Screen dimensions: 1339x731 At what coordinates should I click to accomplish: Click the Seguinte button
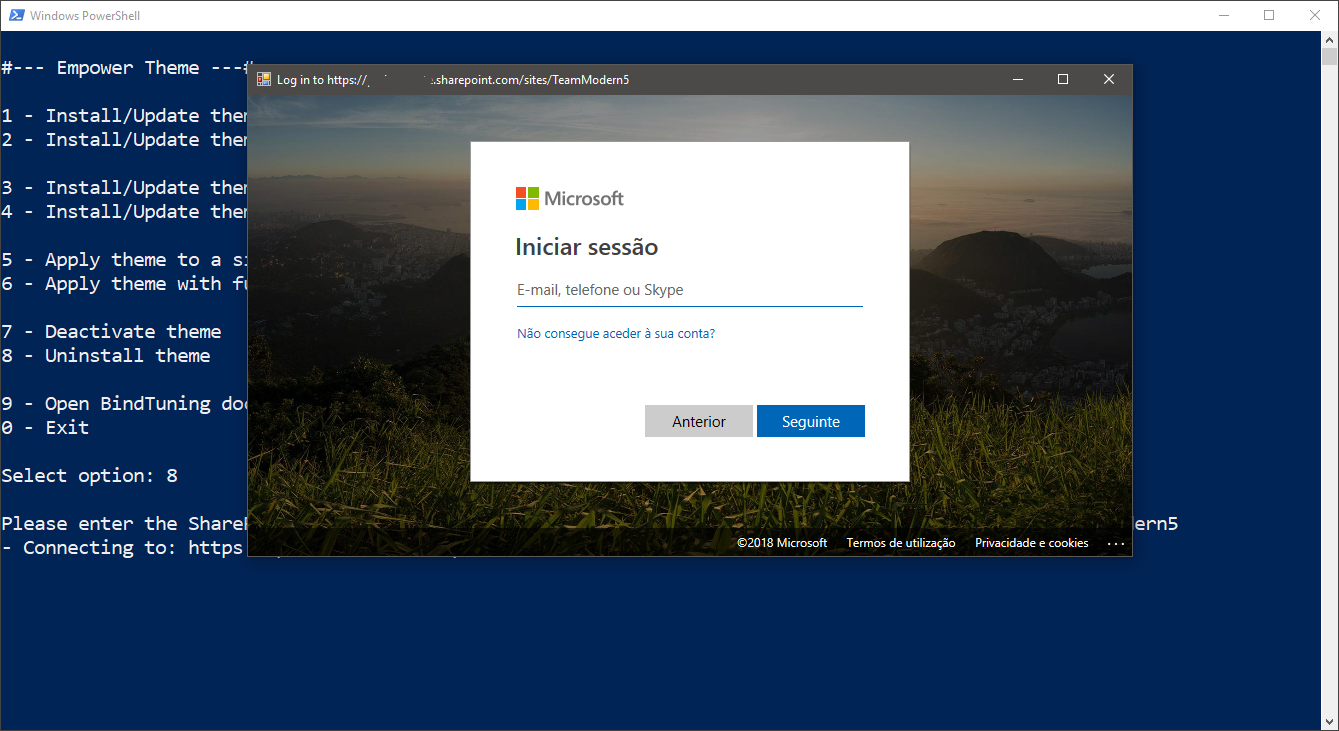pyautogui.click(x=811, y=421)
